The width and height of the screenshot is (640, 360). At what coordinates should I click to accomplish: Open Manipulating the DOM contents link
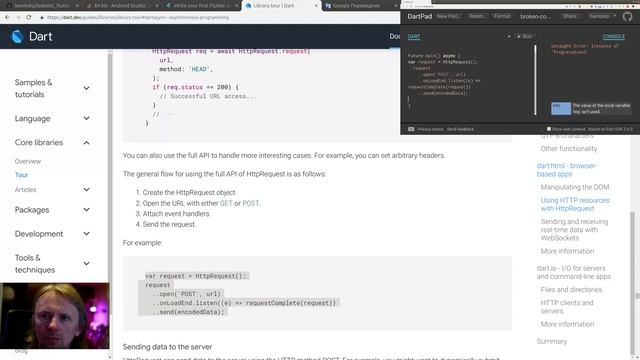(x=575, y=187)
